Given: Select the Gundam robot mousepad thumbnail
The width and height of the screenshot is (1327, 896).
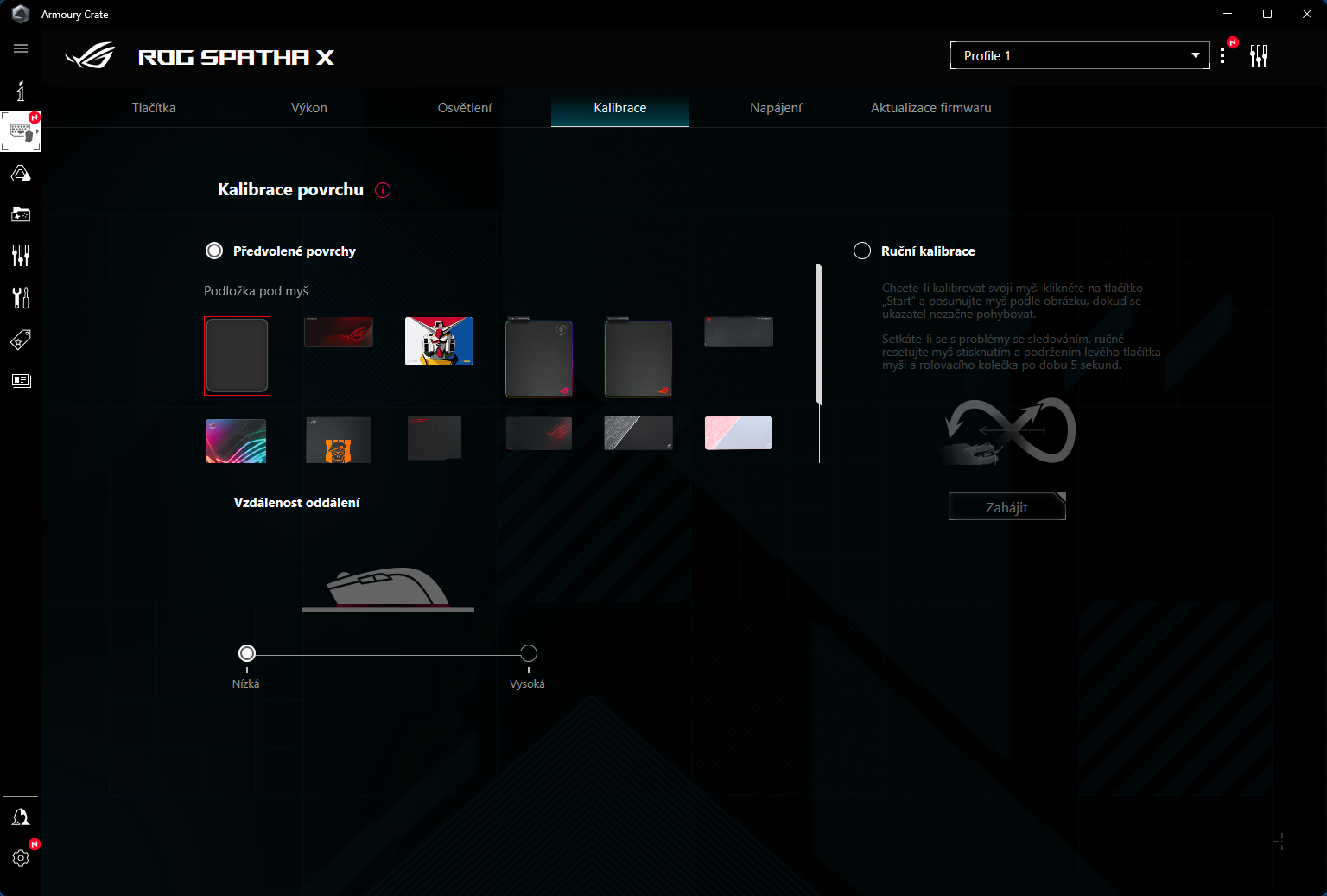Looking at the screenshot, I should coord(439,341).
